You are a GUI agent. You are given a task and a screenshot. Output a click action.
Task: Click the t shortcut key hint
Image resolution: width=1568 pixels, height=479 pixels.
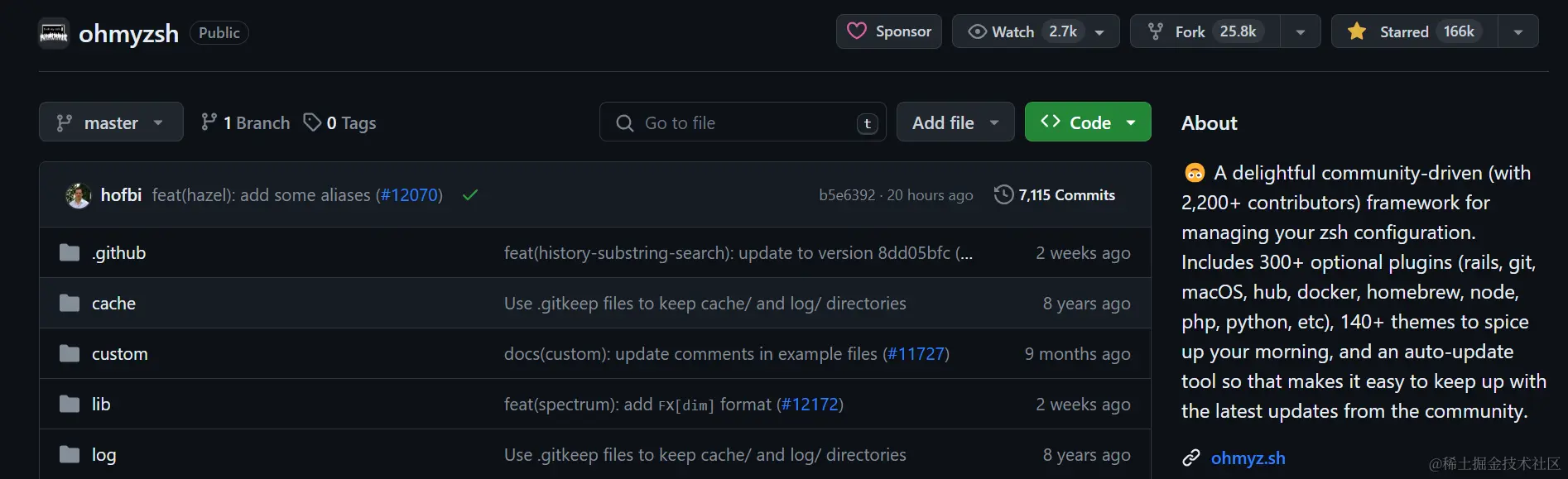coord(867,123)
